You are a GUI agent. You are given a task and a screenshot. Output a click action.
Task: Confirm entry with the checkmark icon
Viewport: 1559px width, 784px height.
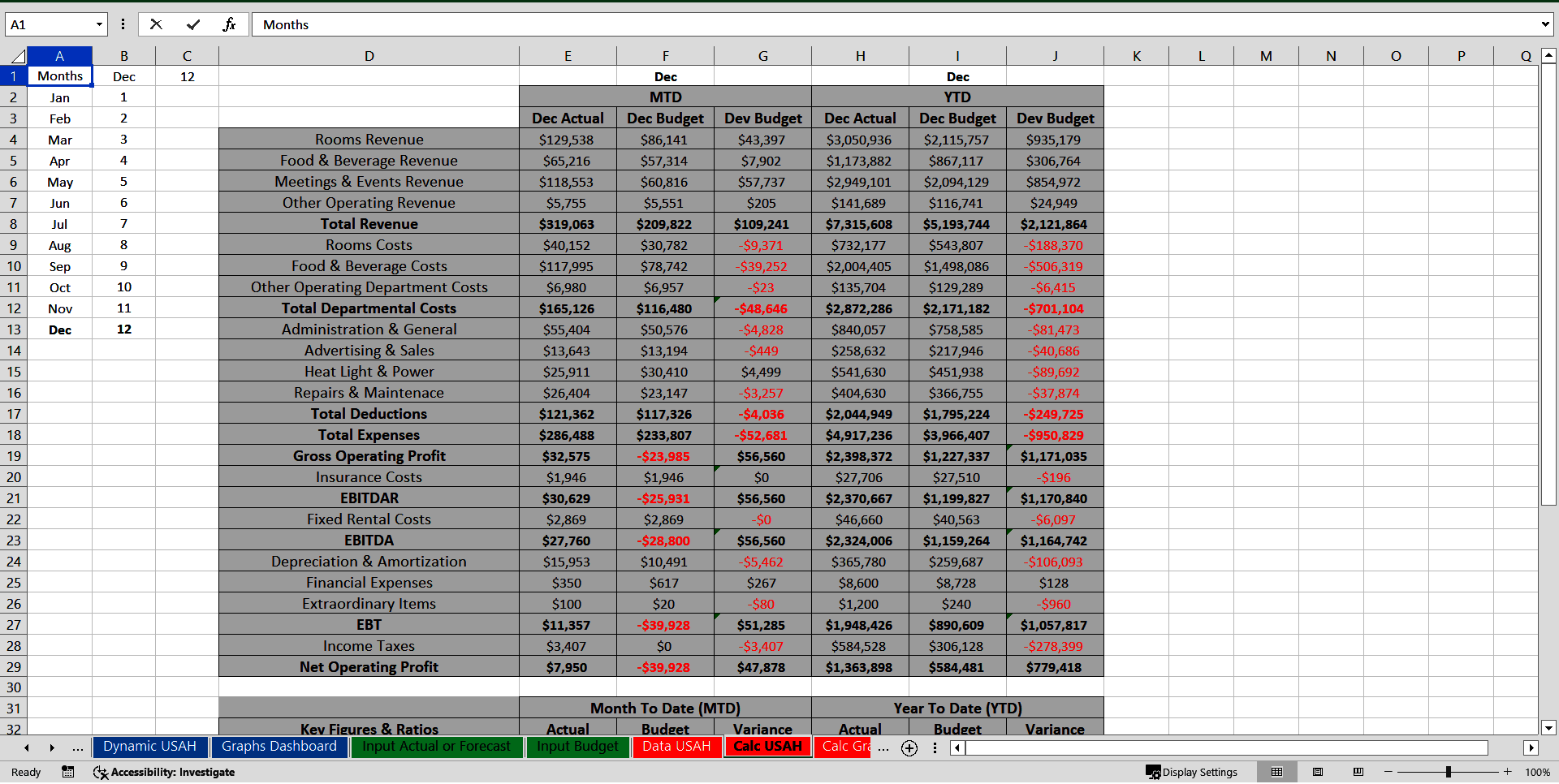pos(193,24)
